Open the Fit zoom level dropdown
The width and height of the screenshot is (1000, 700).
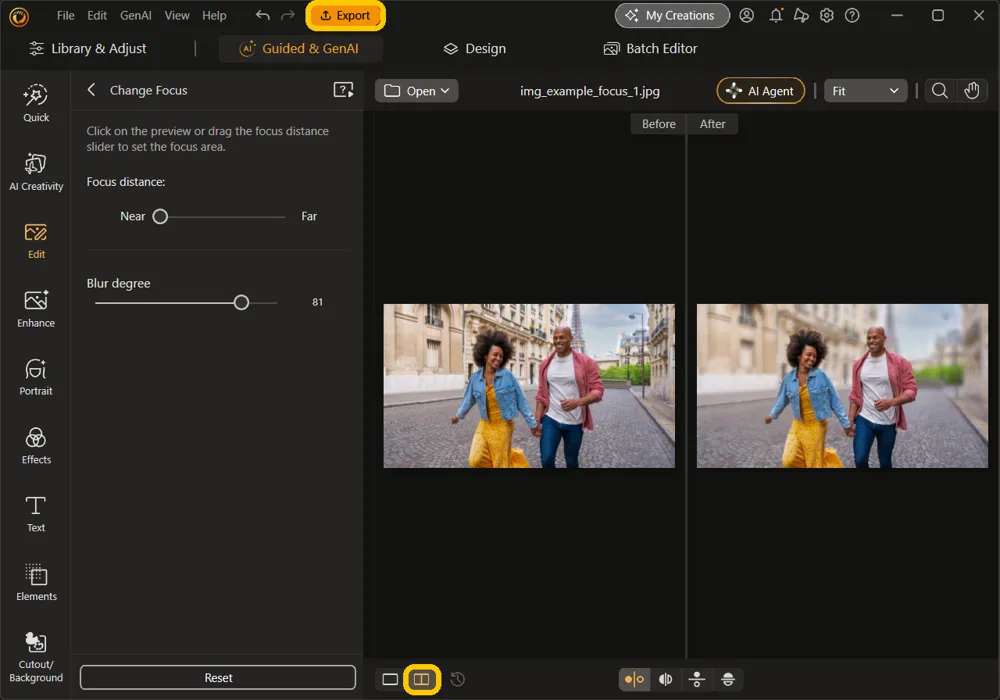[x=865, y=91]
